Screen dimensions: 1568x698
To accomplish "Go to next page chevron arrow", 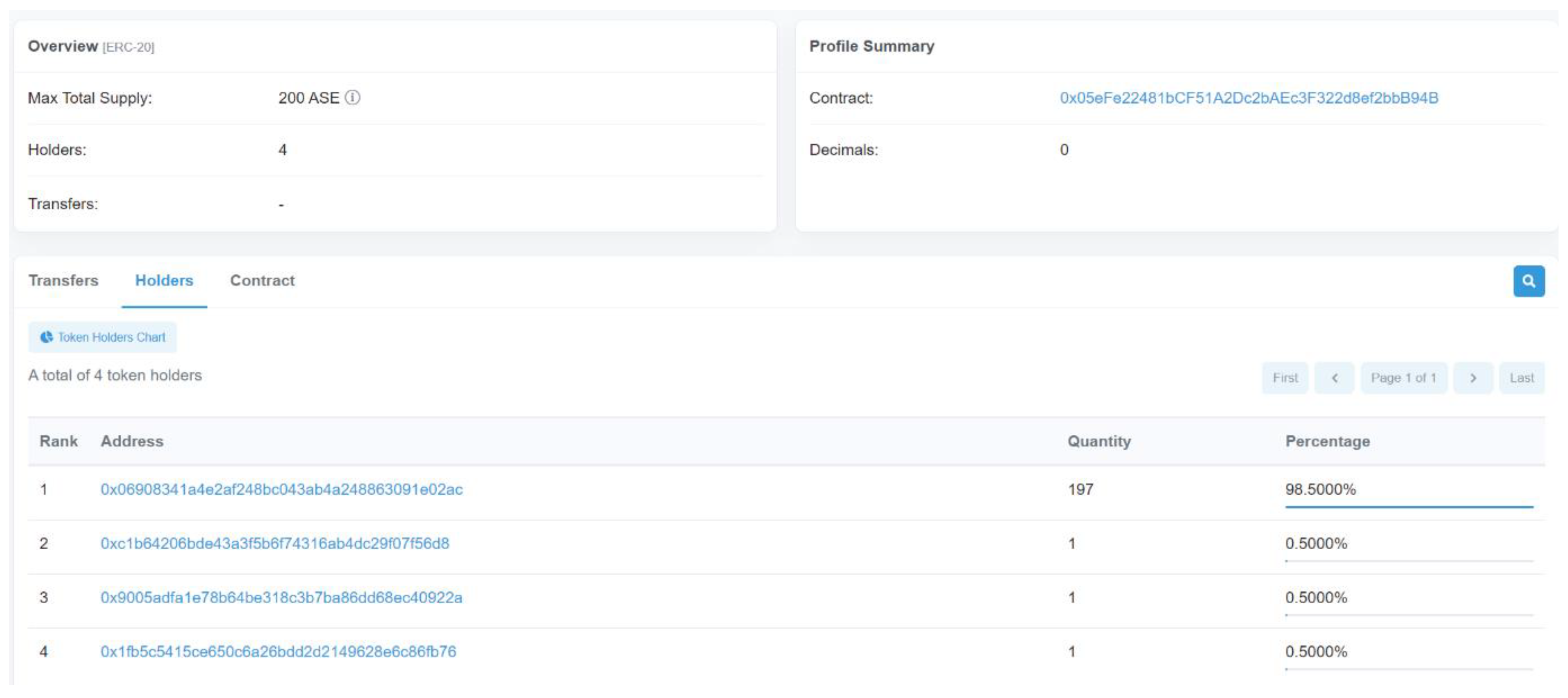I will [x=1472, y=378].
